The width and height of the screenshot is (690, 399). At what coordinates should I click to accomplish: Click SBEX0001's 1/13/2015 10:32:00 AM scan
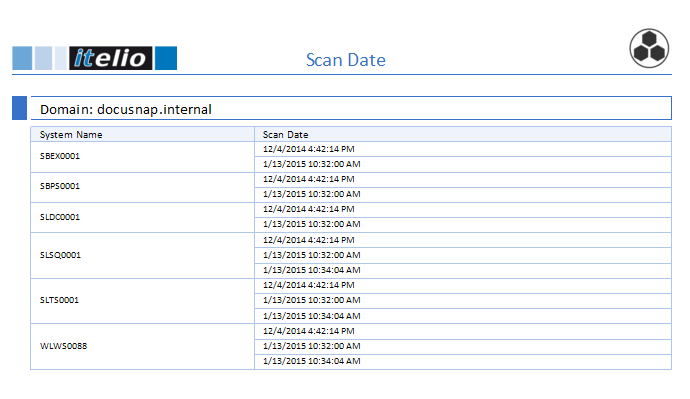click(312, 164)
